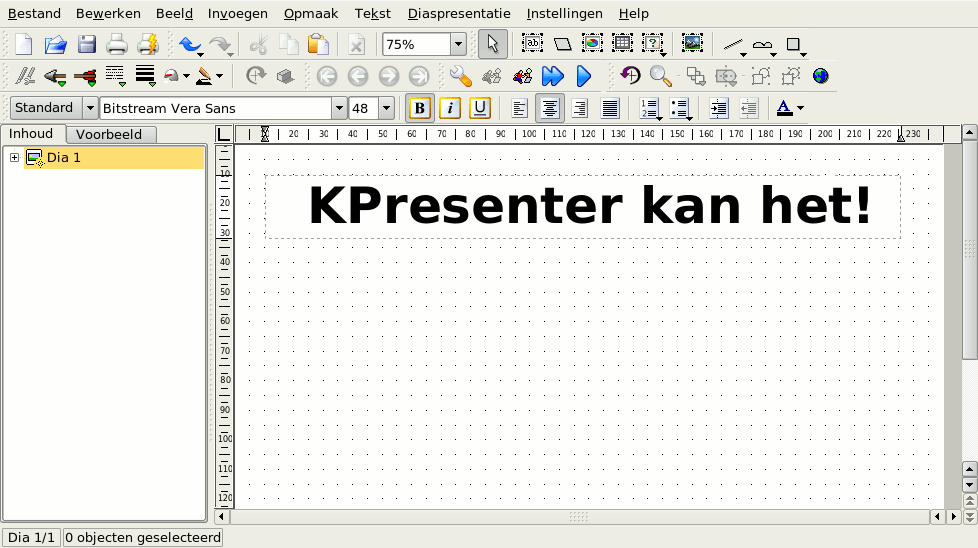Start the slideshow from first slide
This screenshot has height=548, width=978.
(x=552, y=76)
